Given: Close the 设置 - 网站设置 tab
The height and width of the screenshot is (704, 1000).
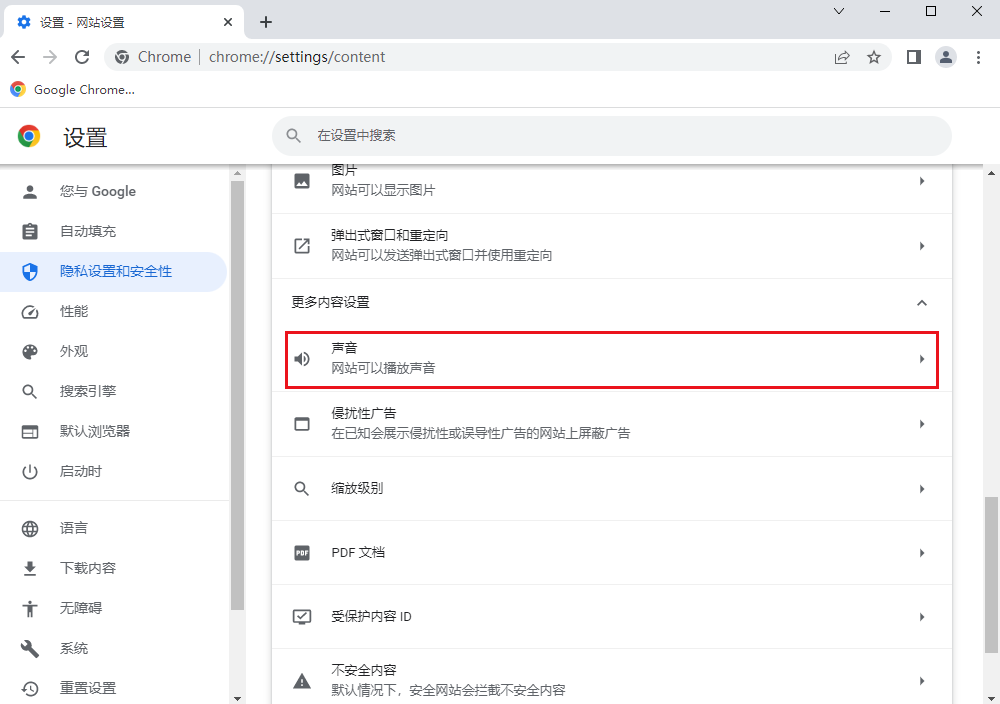Looking at the screenshot, I should (228, 22).
